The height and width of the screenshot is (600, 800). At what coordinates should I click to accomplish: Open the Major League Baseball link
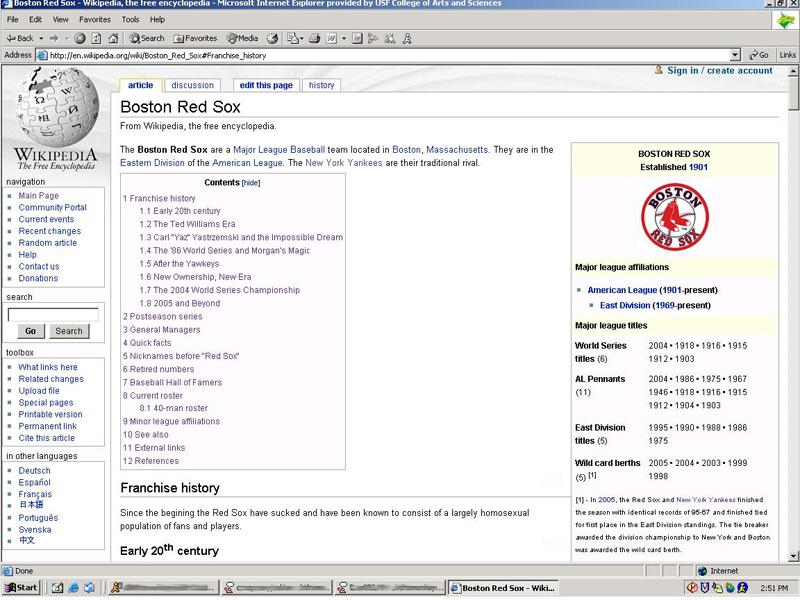pyautogui.click(x=279, y=149)
